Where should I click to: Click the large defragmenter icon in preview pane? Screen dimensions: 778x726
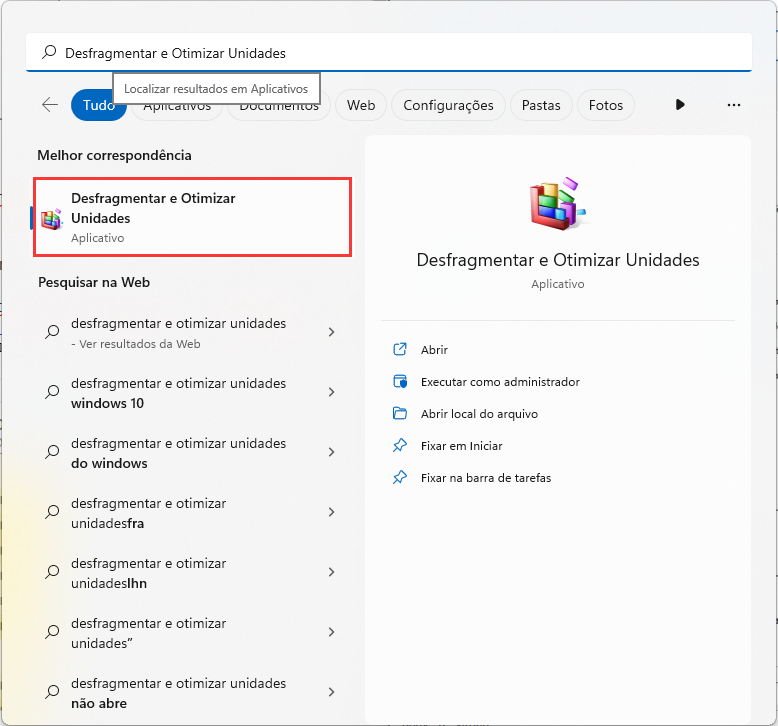[558, 203]
